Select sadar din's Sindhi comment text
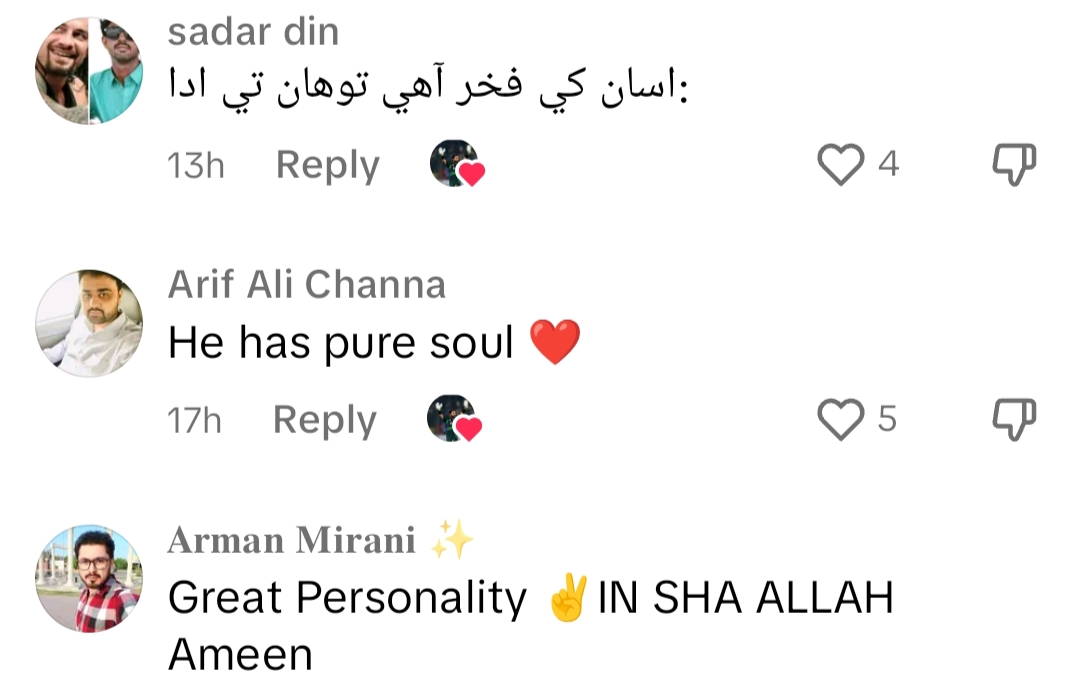Image resolution: width=1080 pixels, height=698 pixels. [428, 92]
